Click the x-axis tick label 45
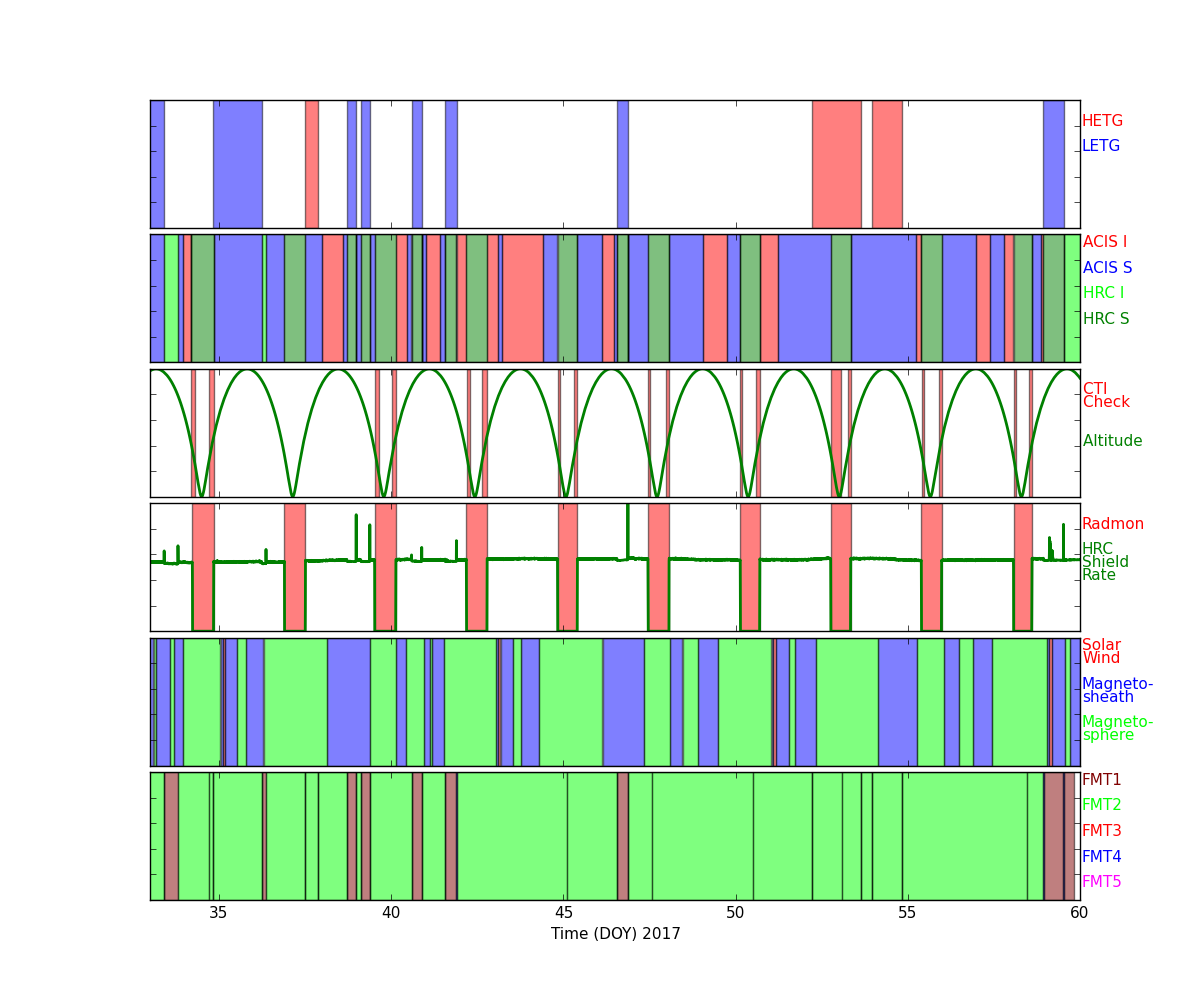 (x=564, y=913)
